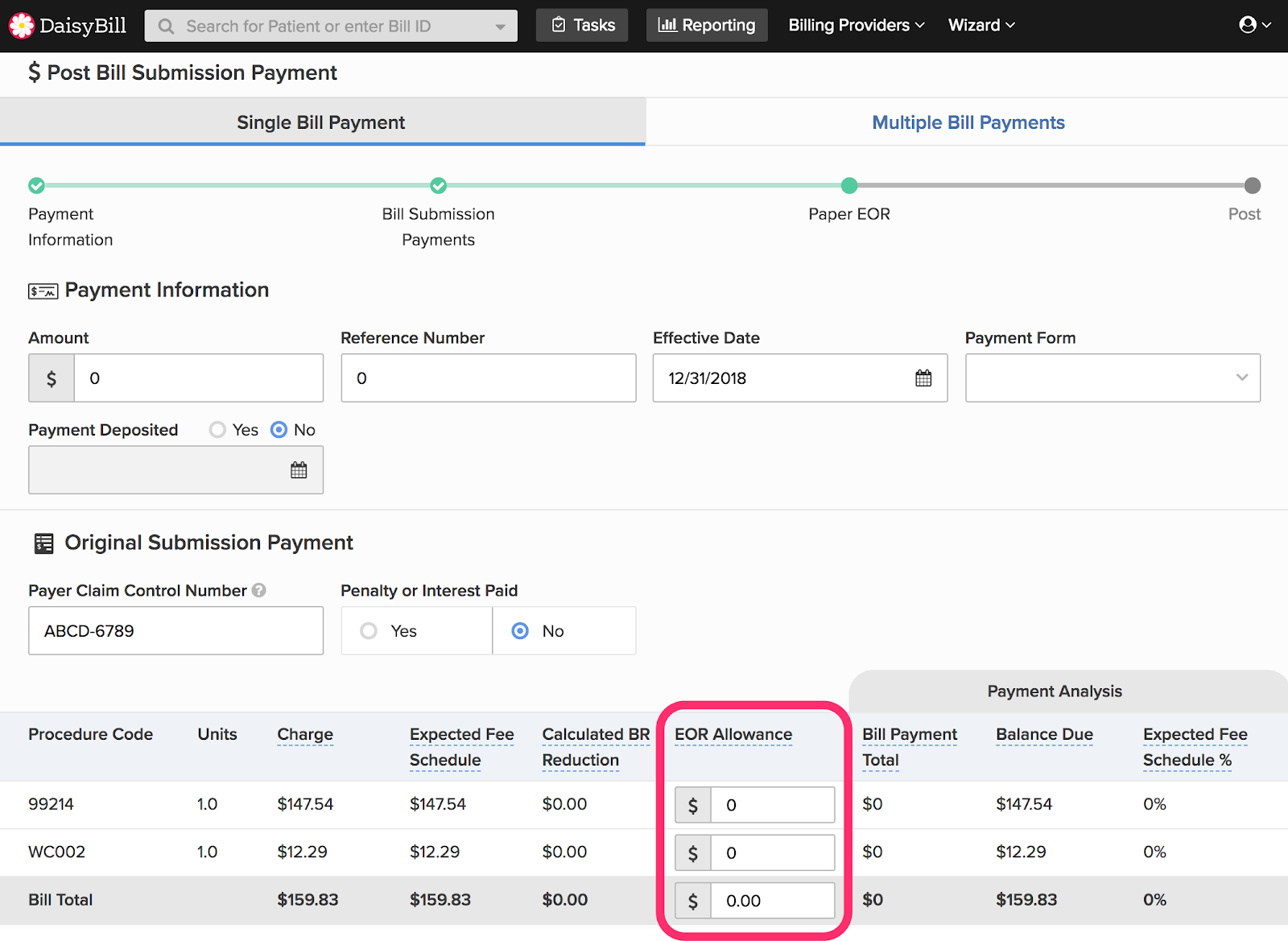This screenshot has width=1288, height=941.
Task: Select No for Payment Deposited
Action: pyautogui.click(x=279, y=430)
